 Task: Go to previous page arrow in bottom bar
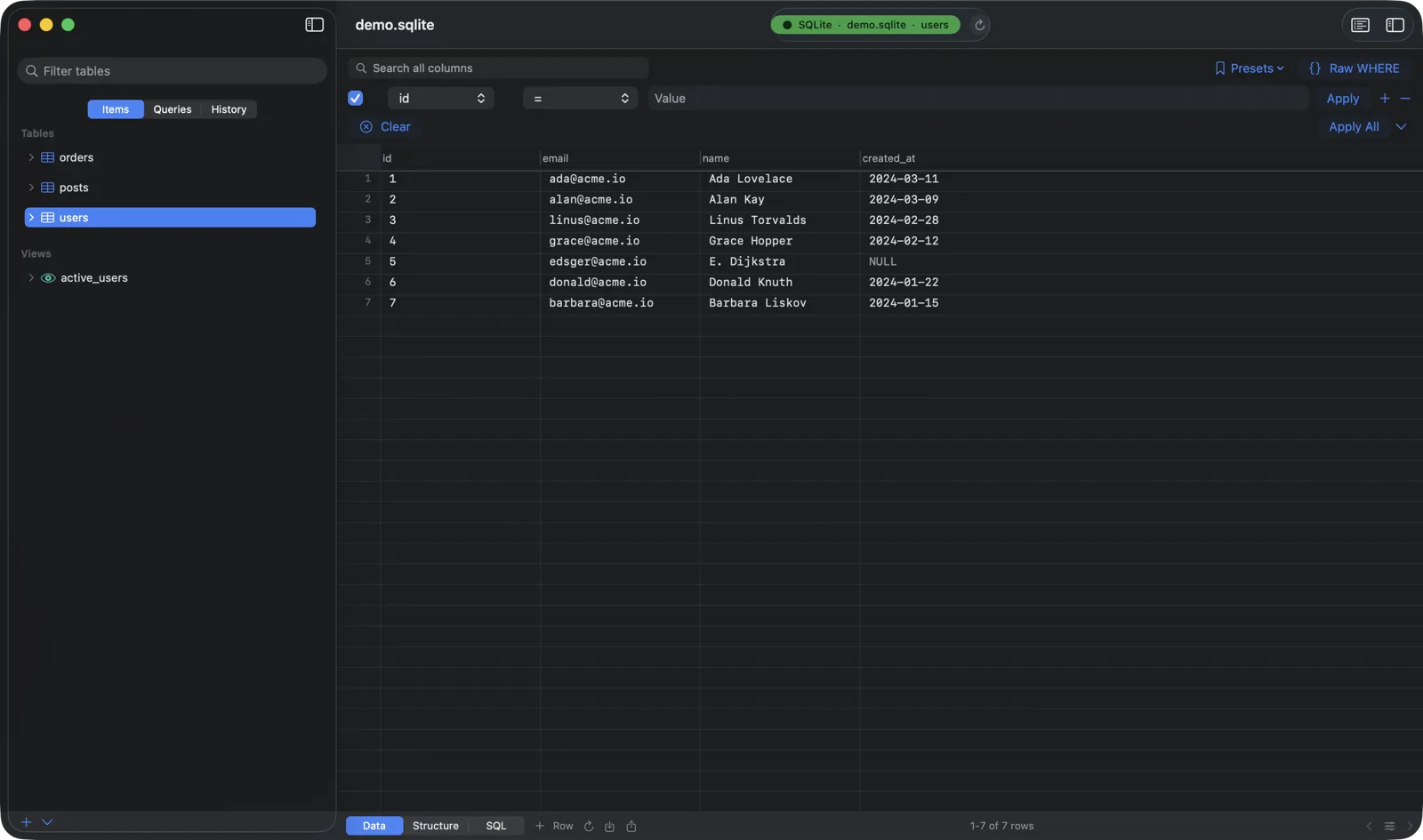(x=1369, y=826)
